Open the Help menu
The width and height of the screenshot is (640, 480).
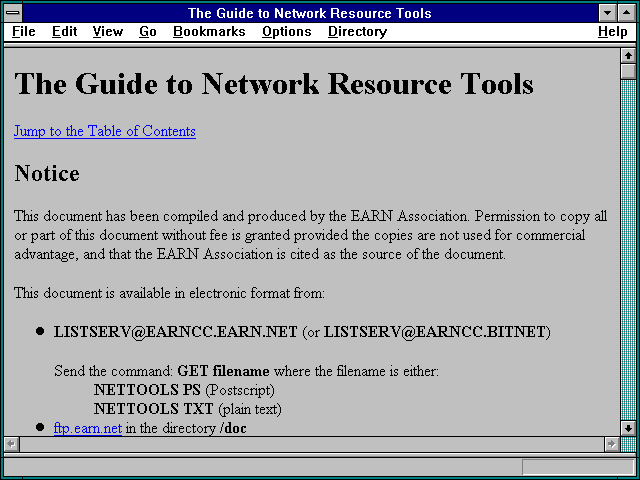click(613, 32)
